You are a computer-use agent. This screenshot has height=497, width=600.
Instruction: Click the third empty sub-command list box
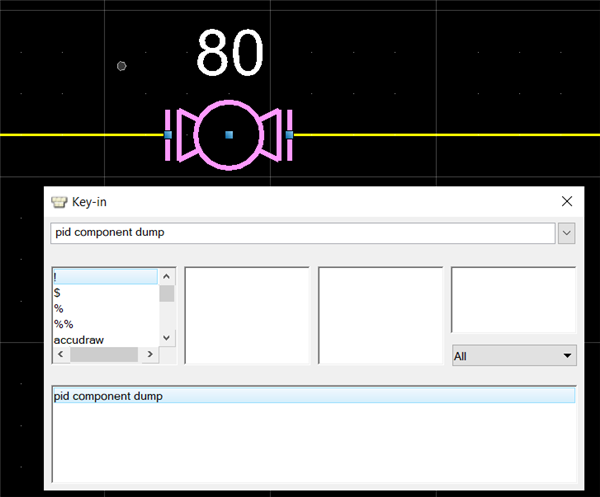pyautogui.click(x=380, y=316)
